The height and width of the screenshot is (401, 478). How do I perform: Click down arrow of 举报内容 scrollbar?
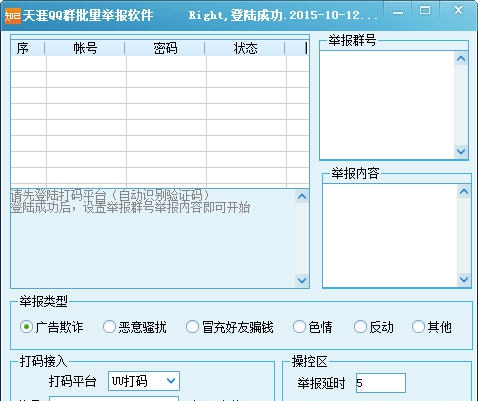tap(464, 279)
